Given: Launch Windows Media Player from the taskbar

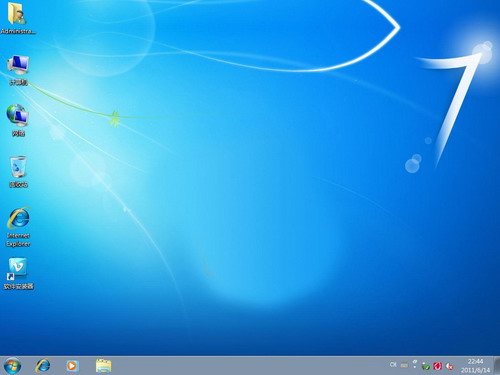Looking at the screenshot, I should [72, 366].
